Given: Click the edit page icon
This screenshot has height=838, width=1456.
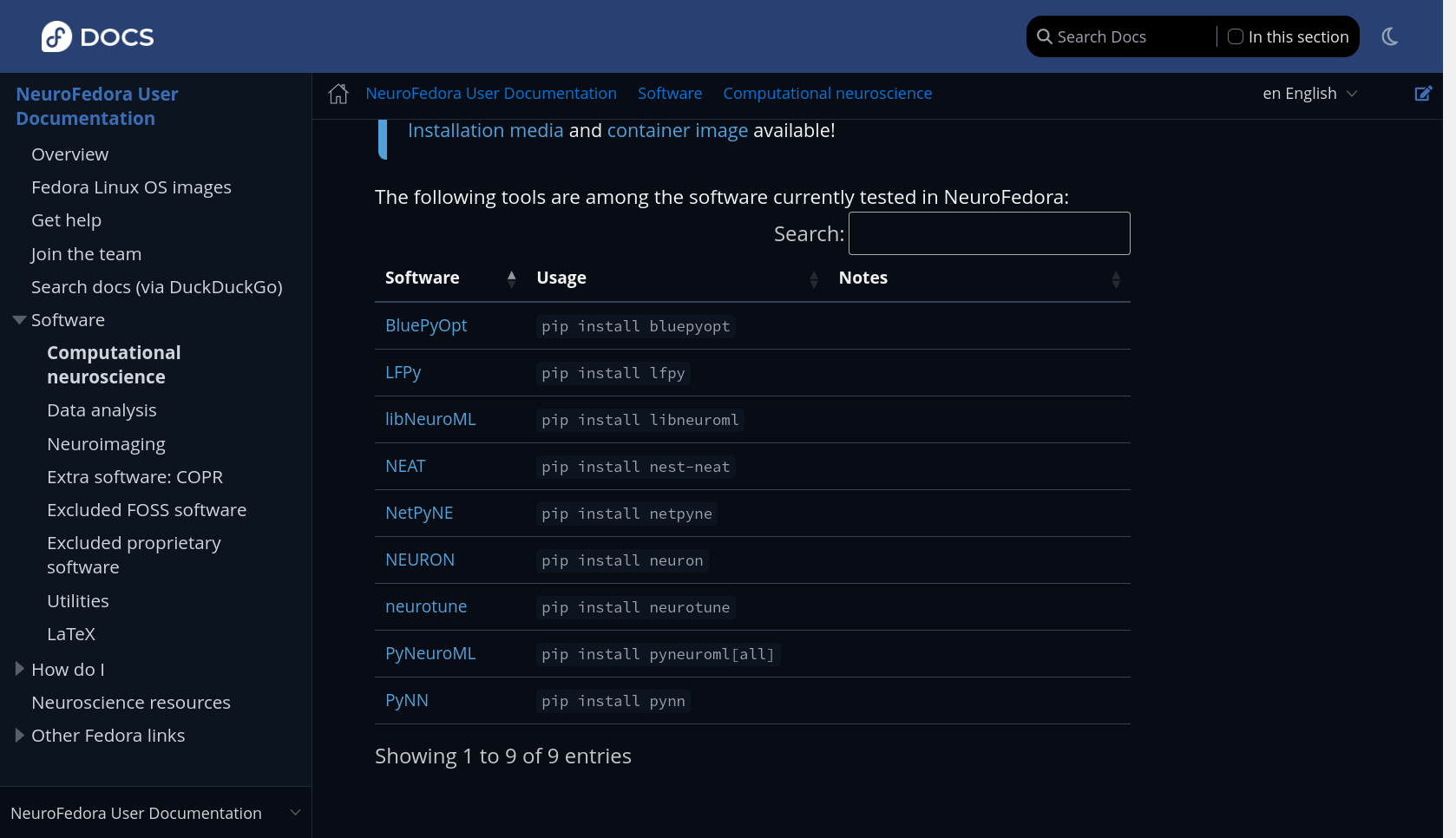Looking at the screenshot, I should (x=1423, y=93).
